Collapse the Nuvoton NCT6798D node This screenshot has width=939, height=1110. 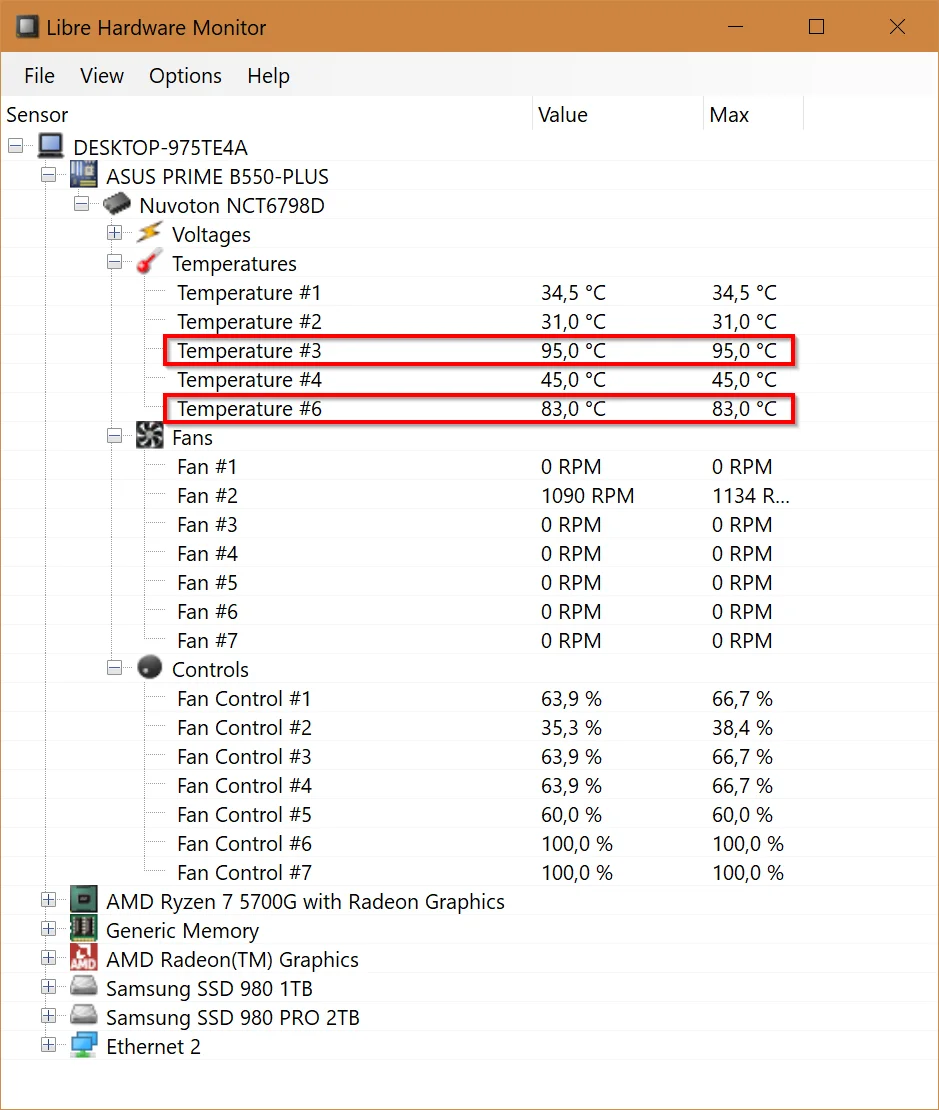(81, 204)
